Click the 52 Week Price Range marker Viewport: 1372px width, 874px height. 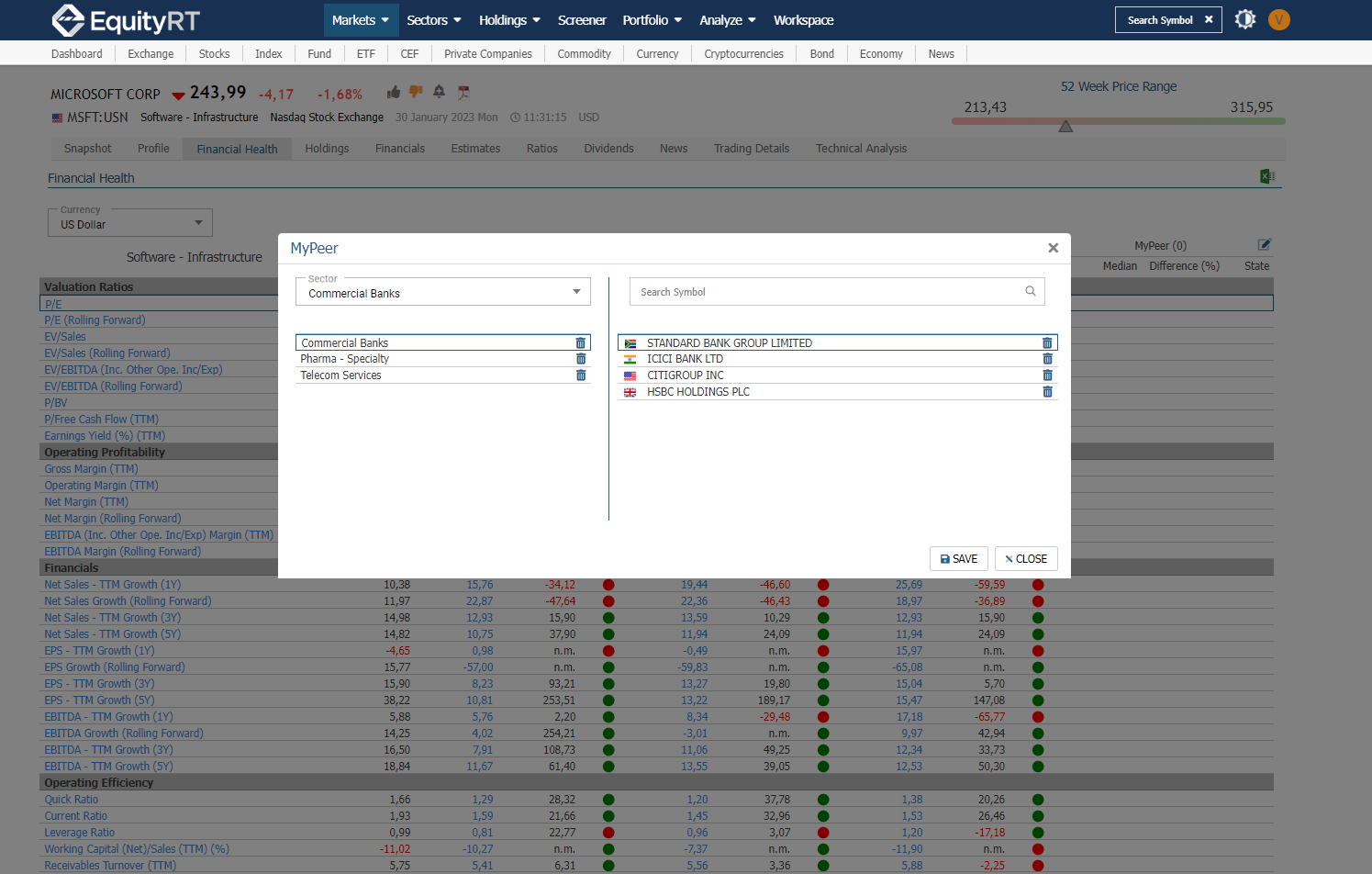[1065, 127]
